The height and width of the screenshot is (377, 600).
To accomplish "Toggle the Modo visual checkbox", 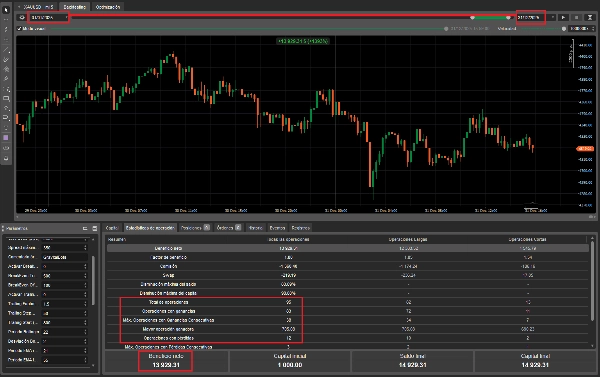I will [x=19, y=29].
